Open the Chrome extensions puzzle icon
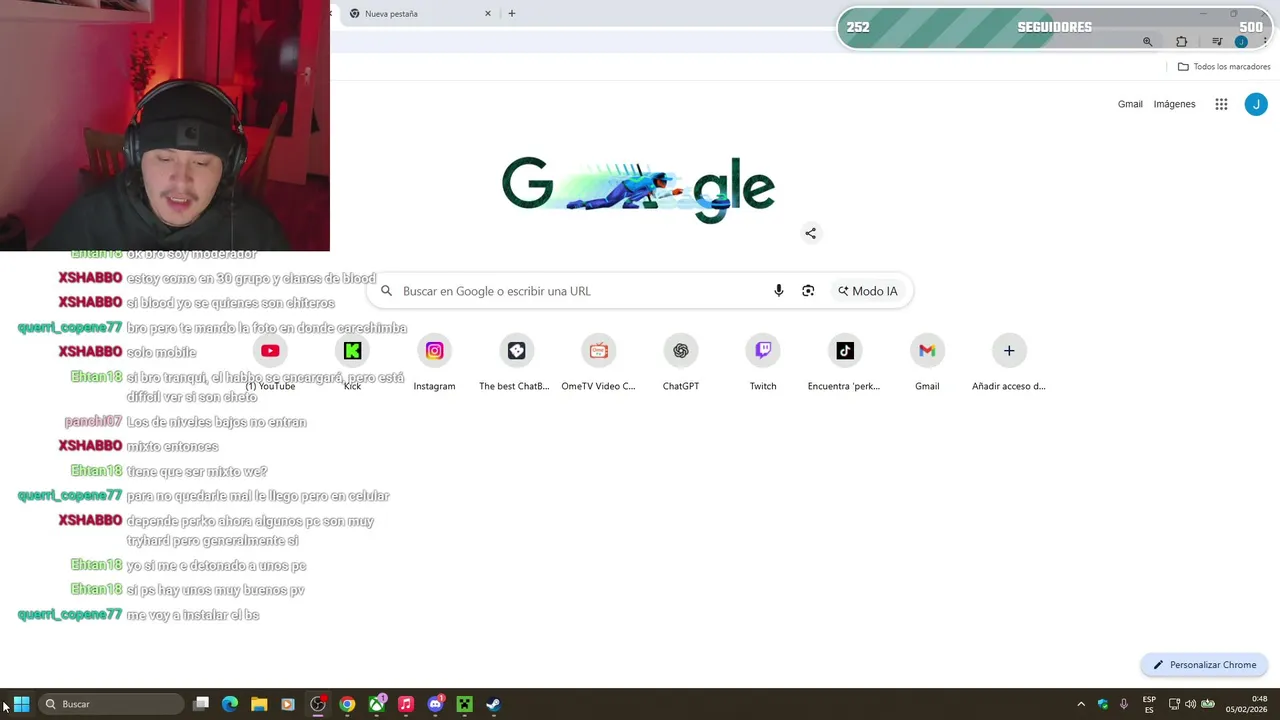The width and height of the screenshot is (1280, 720). click(1182, 42)
